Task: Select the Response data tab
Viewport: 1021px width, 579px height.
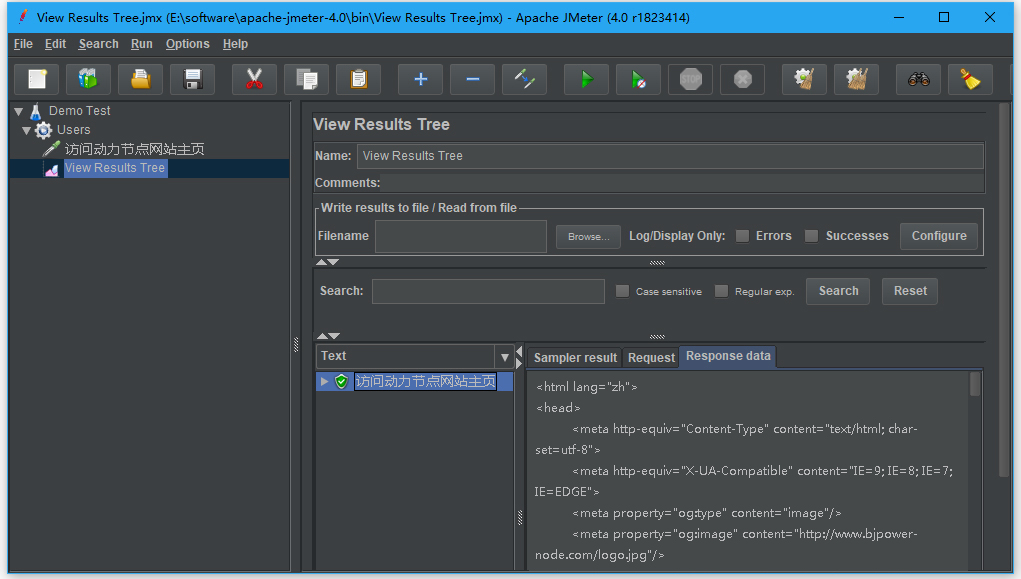Action: coord(728,356)
